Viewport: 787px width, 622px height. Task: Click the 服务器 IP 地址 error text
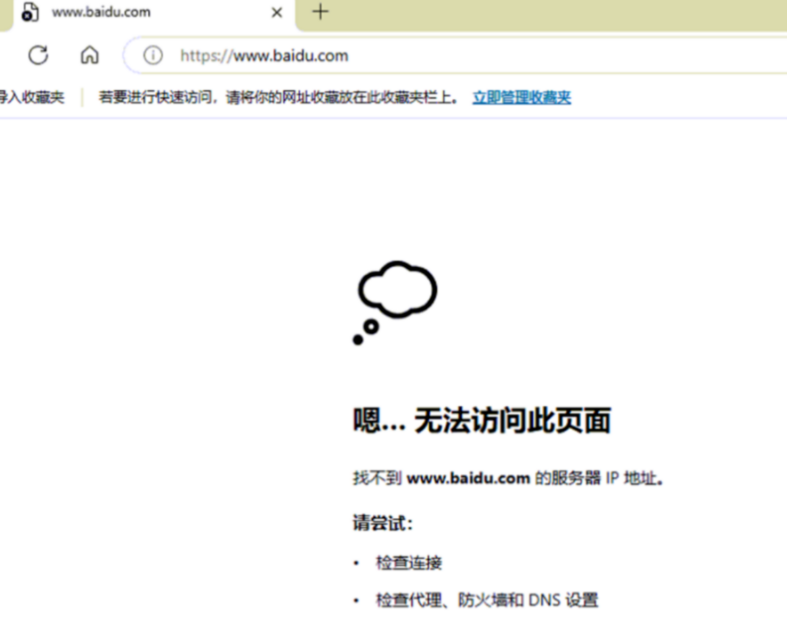coord(600,478)
